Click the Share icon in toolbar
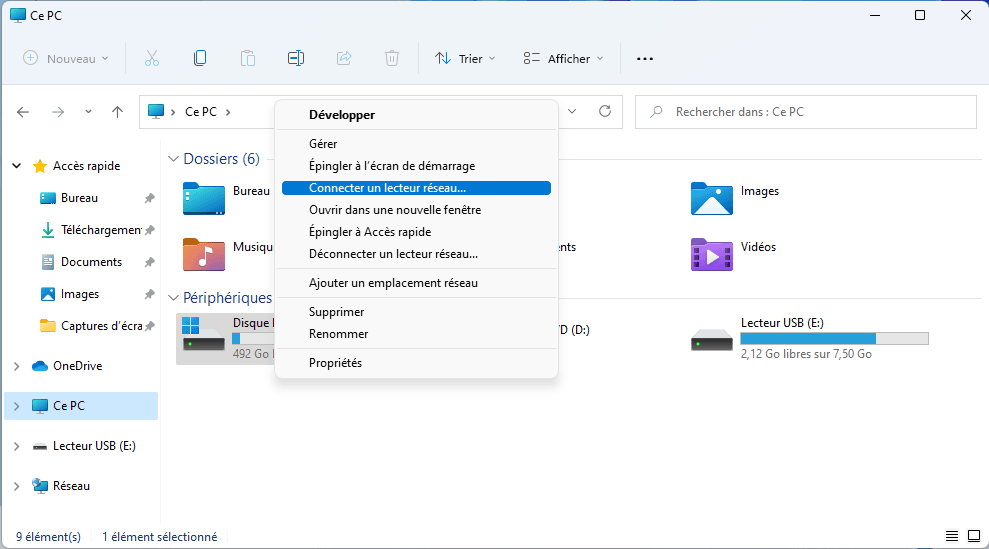The width and height of the screenshot is (989, 549). tap(345, 58)
